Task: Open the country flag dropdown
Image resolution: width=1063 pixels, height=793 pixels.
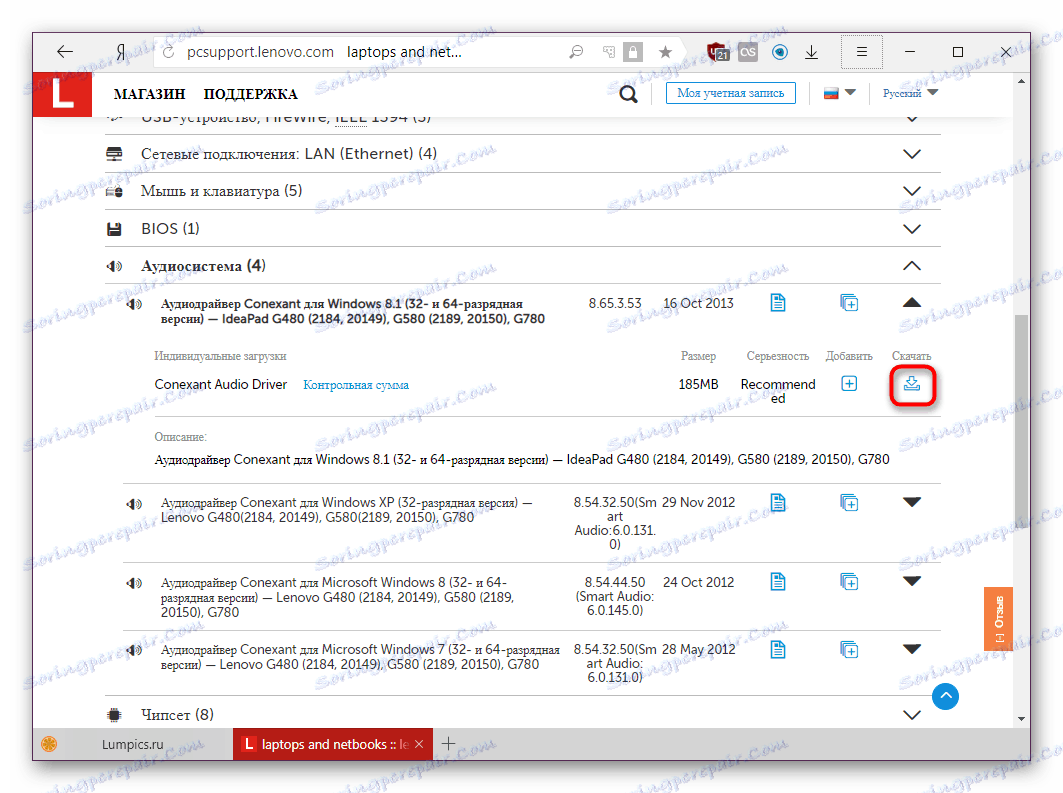Action: (x=840, y=93)
